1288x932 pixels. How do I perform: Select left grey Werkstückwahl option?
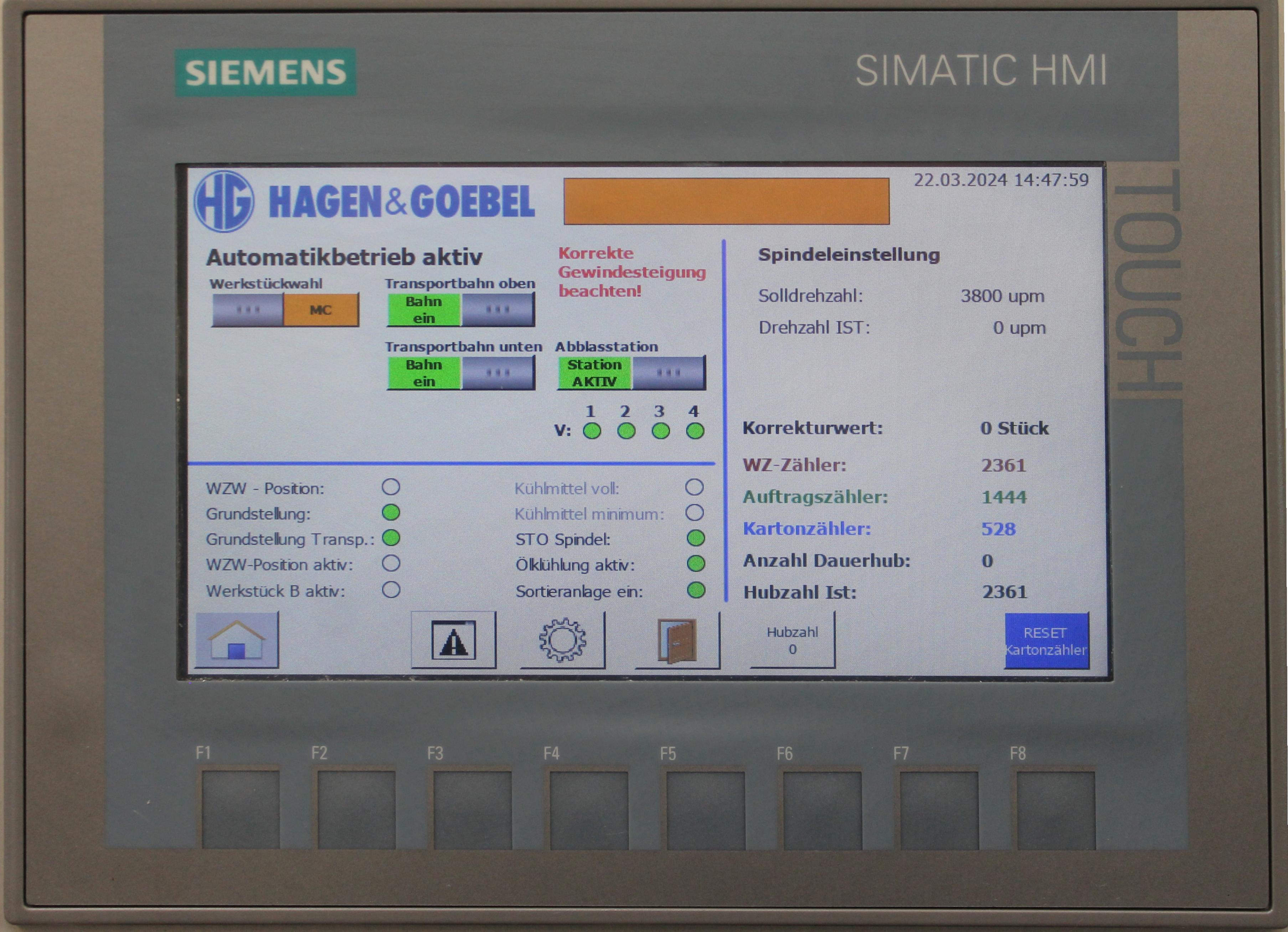coord(248,310)
